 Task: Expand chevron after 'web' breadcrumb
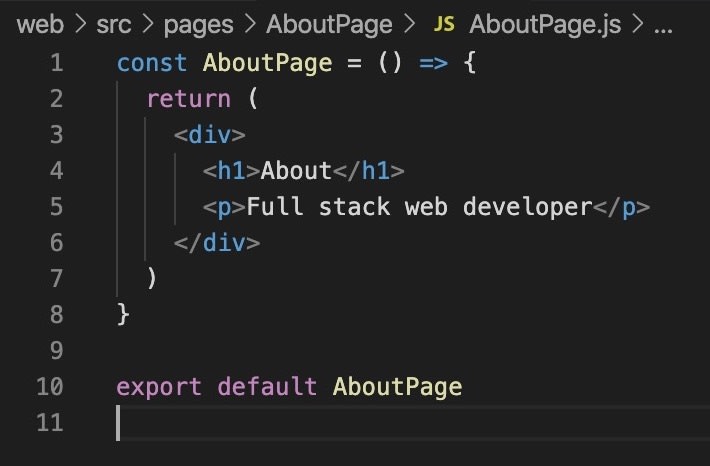[81, 24]
